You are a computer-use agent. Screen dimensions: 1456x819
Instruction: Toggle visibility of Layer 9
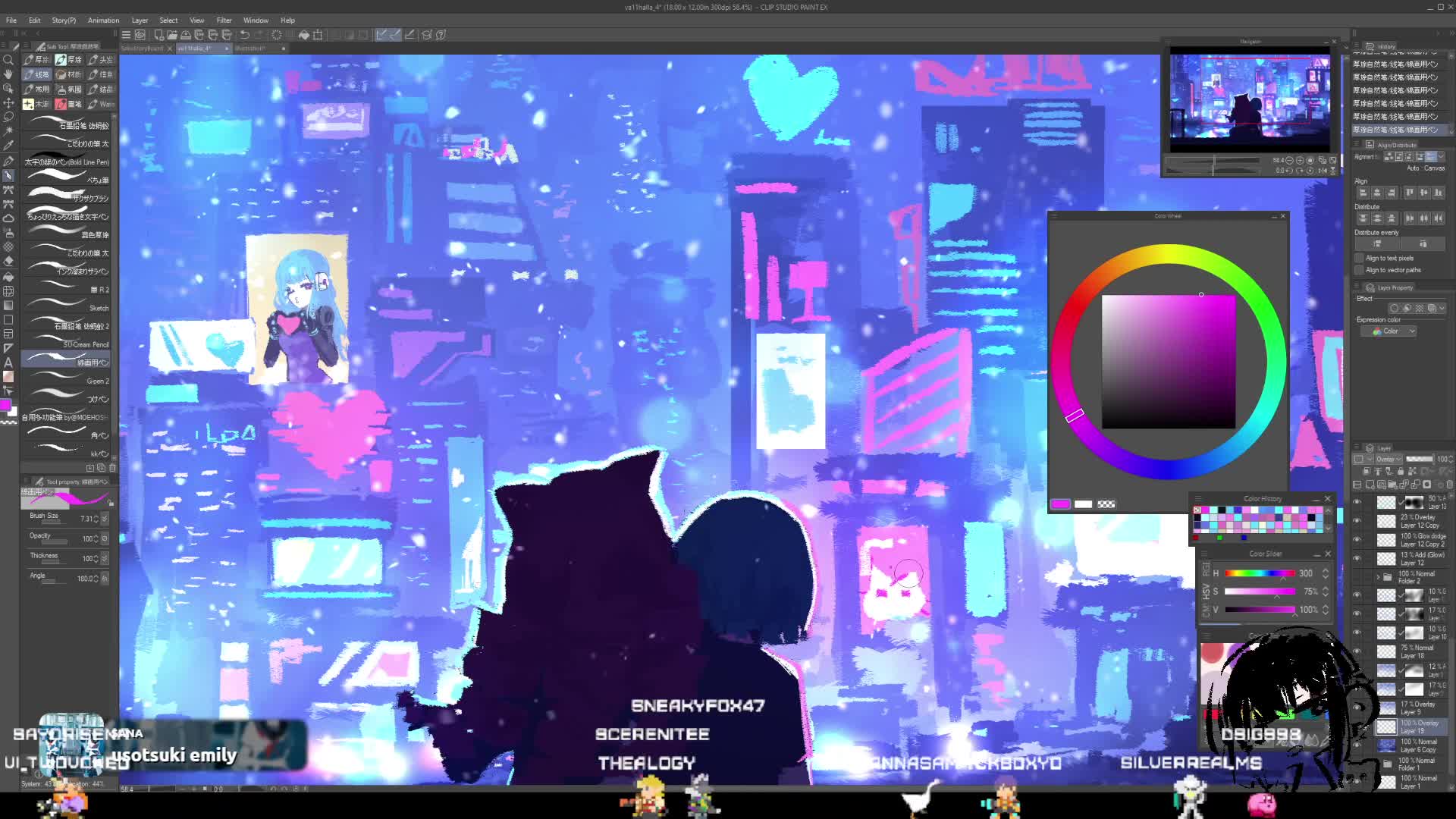(x=1357, y=708)
